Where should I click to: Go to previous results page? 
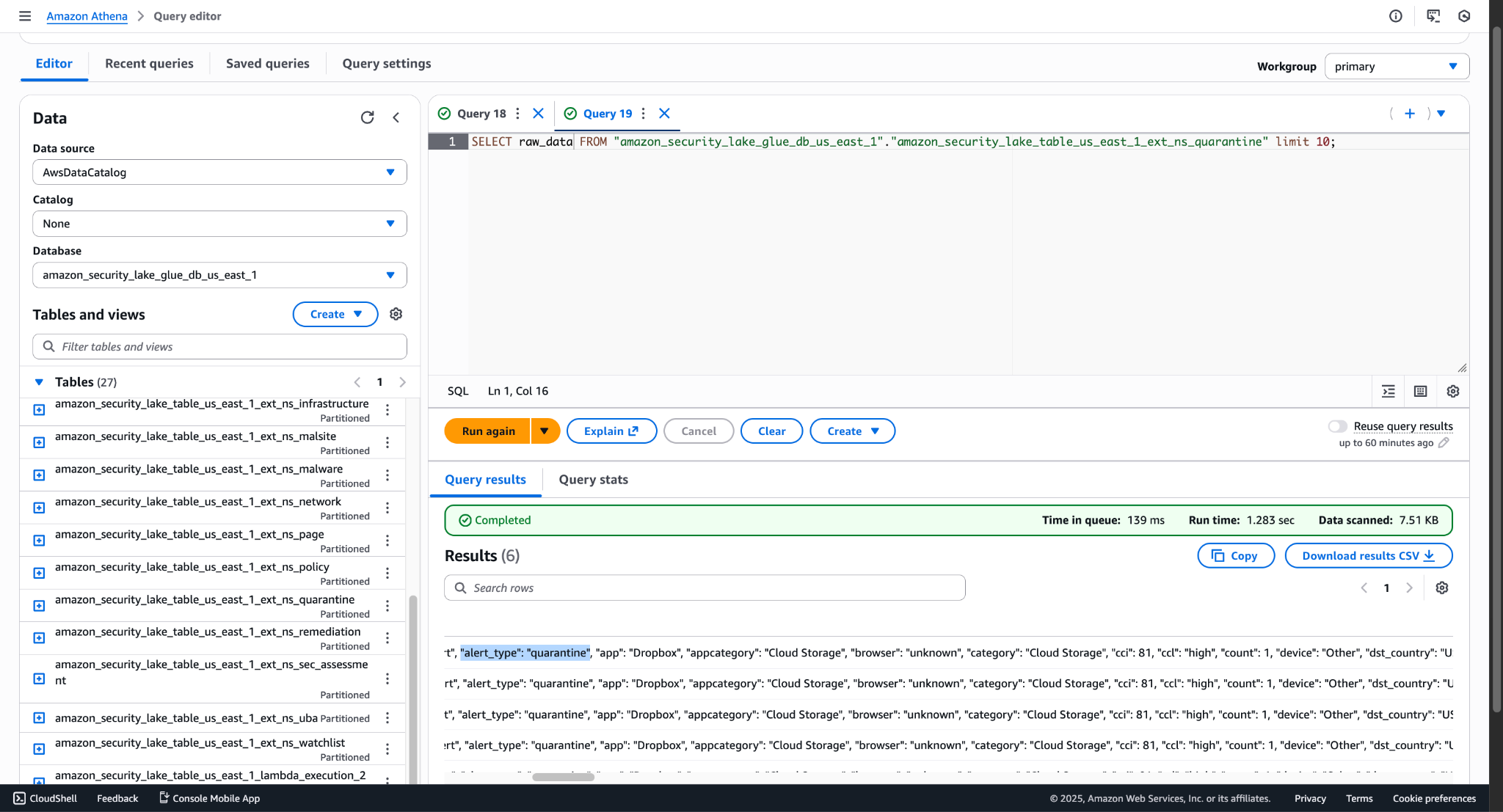tap(1364, 588)
